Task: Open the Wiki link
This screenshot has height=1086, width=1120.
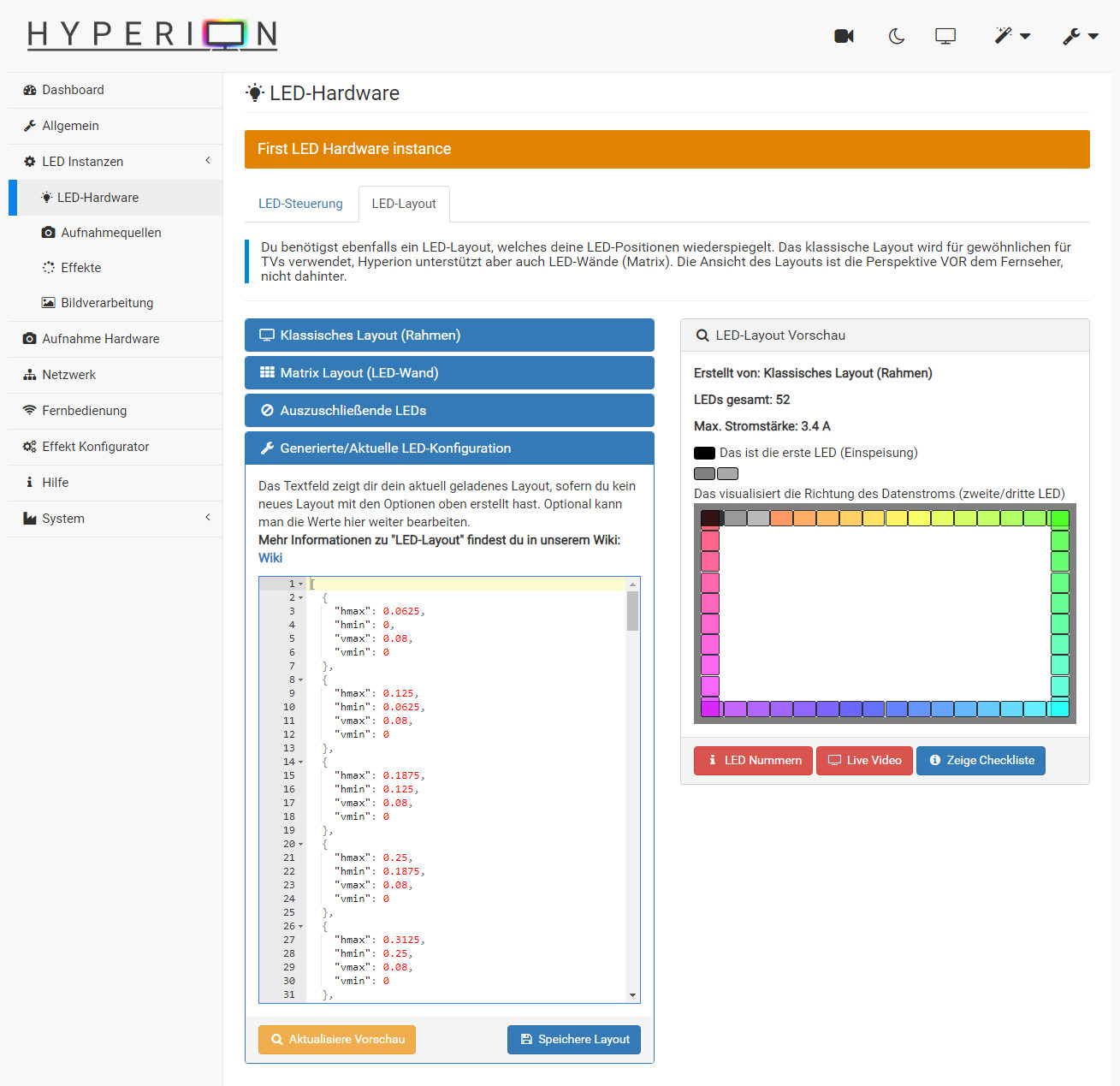Action: click(270, 558)
